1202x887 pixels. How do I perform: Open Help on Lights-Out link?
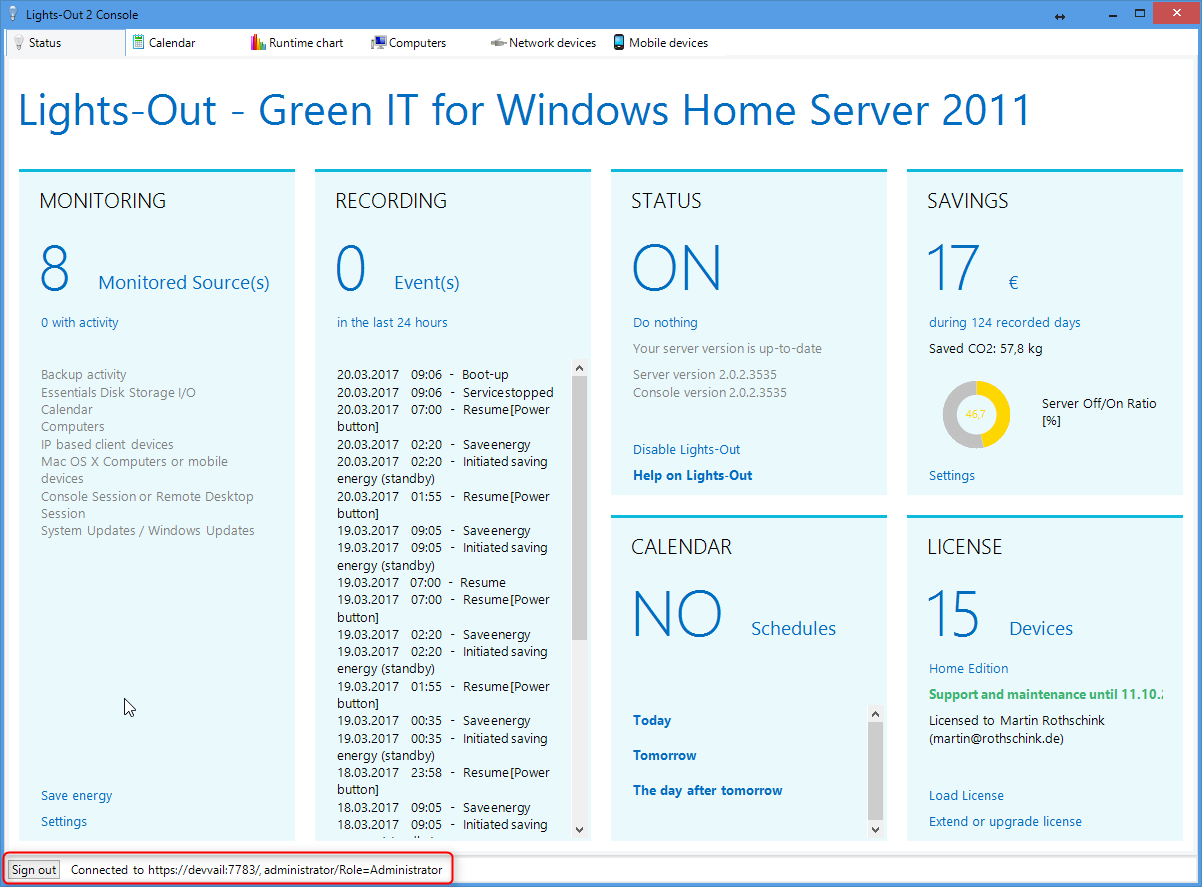tap(693, 476)
